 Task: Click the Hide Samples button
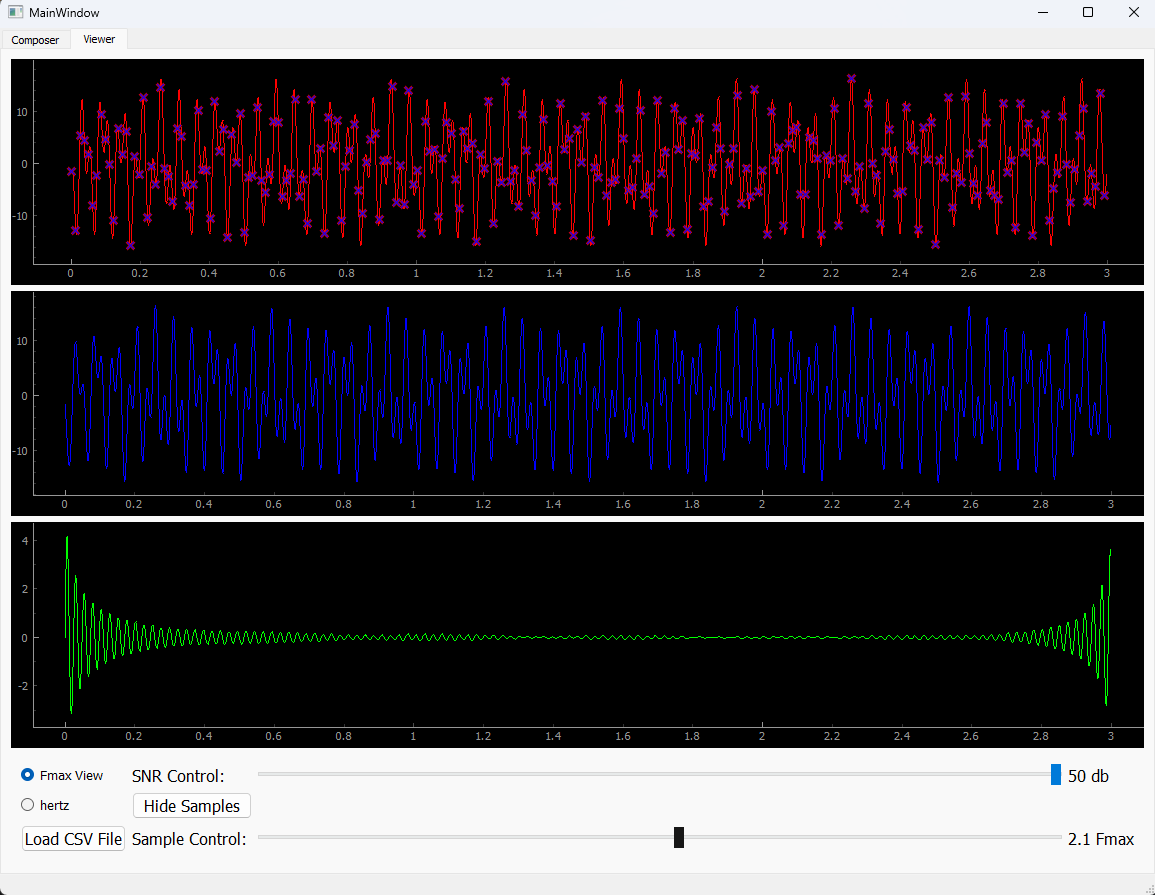(x=192, y=806)
